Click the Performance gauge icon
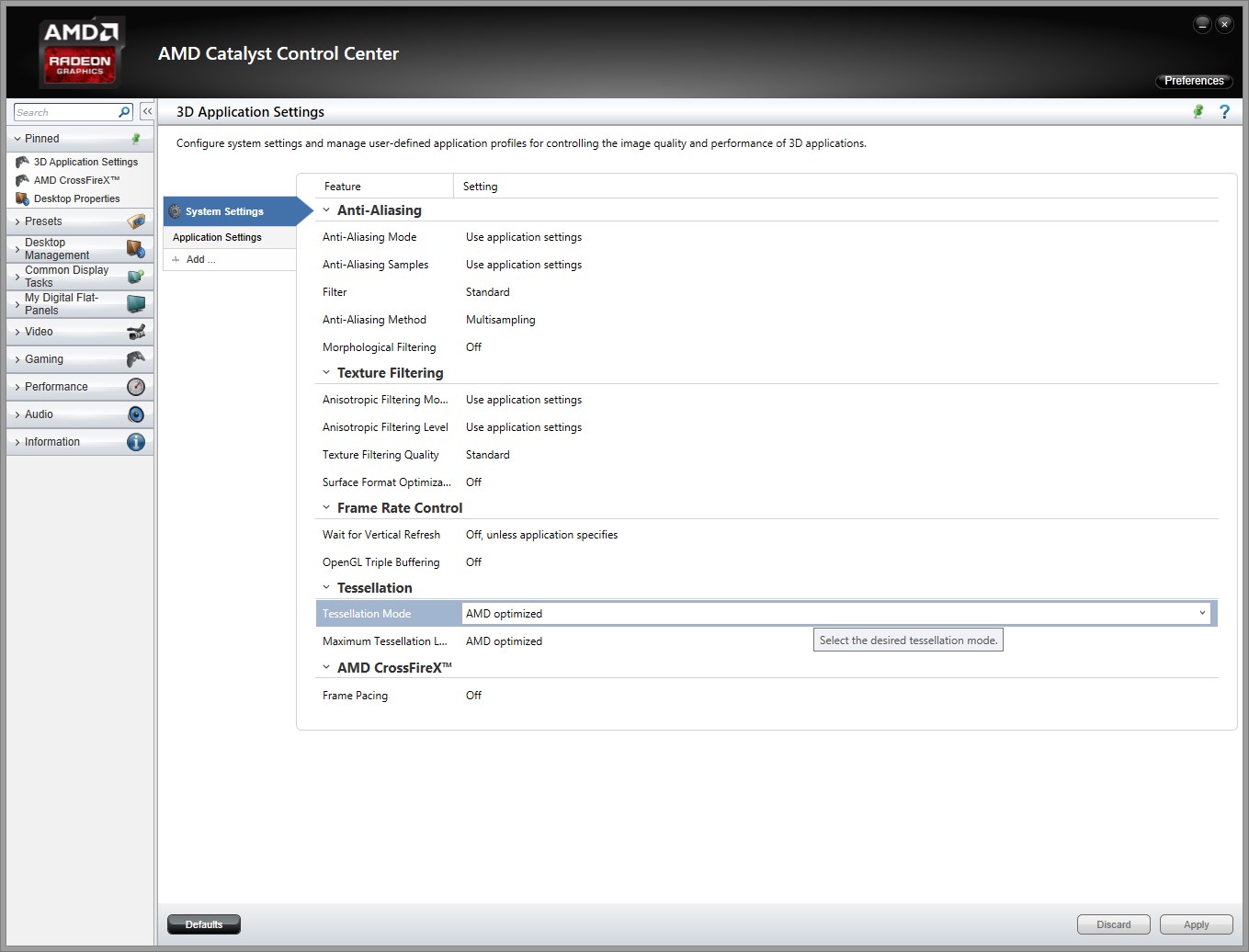 tap(136, 387)
